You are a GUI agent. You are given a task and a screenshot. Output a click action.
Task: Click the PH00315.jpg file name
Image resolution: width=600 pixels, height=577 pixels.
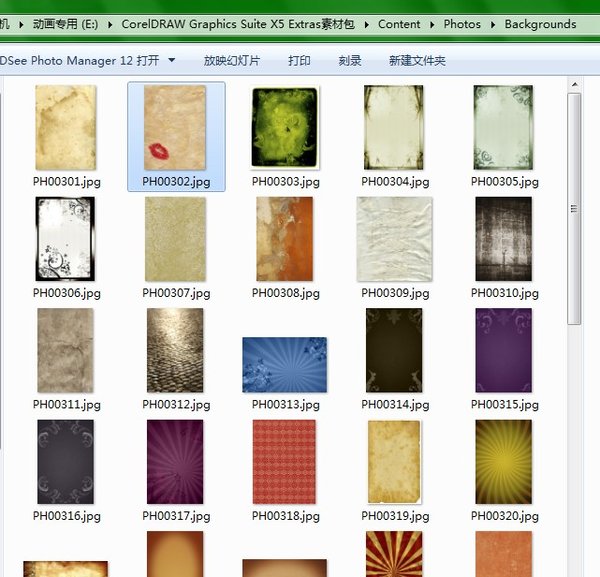tap(504, 404)
